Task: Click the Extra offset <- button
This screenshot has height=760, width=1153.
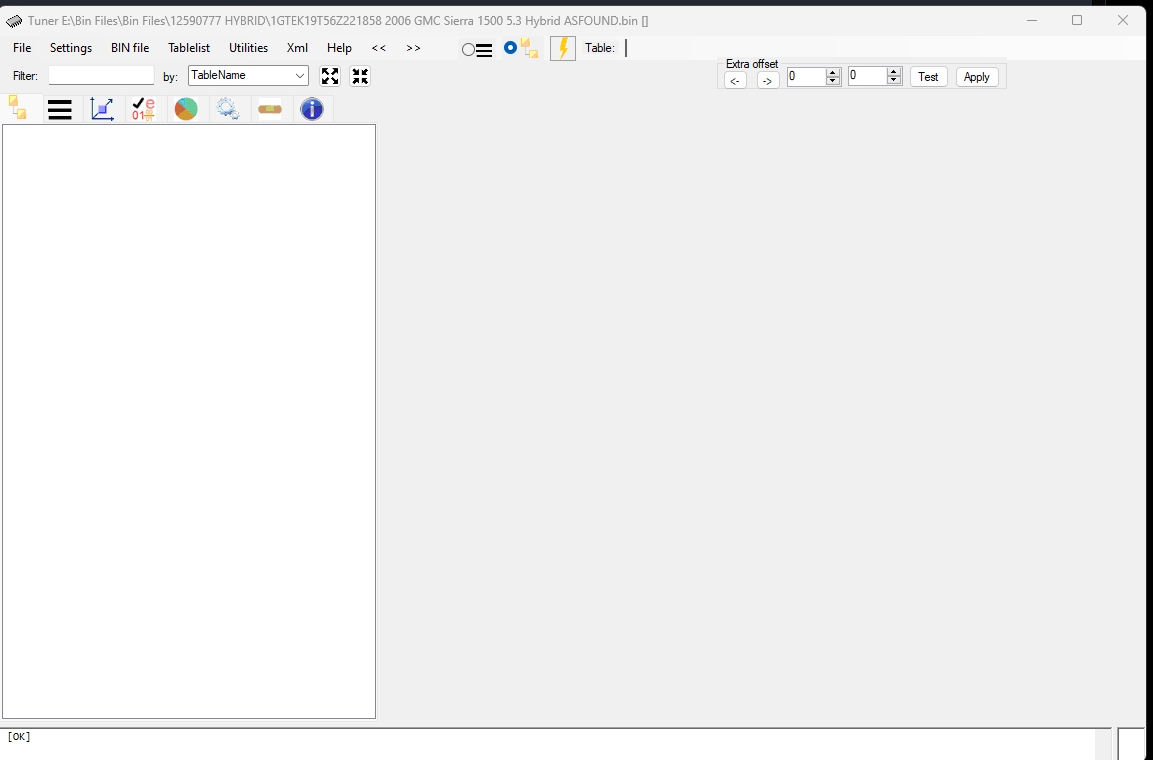Action: pyautogui.click(x=735, y=80)
